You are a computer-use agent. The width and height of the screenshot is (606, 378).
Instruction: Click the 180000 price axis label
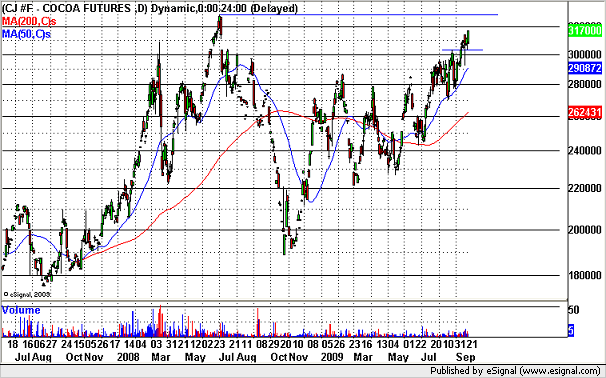pos(585,275)
